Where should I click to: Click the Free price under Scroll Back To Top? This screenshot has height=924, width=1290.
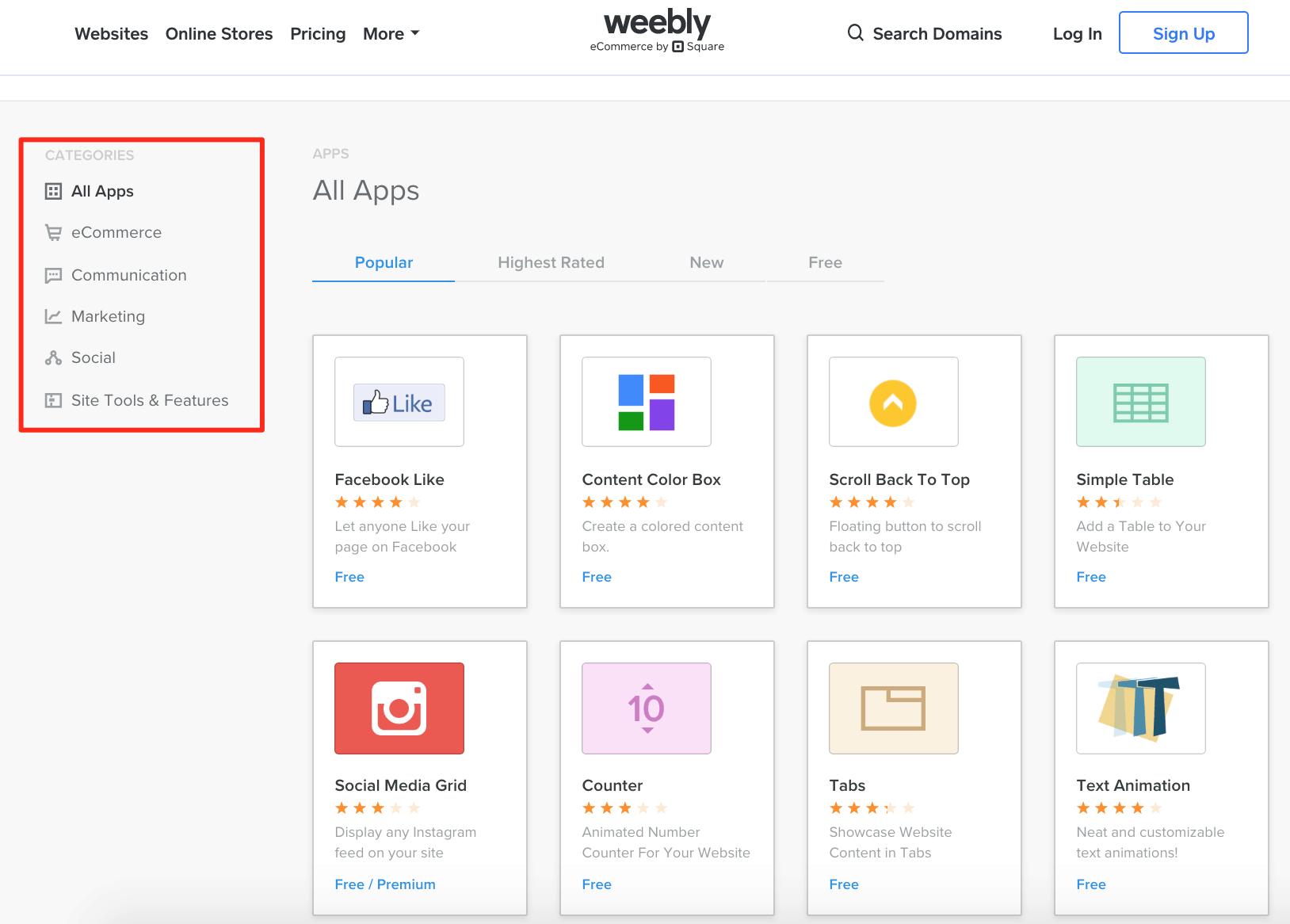coord(844,577)
